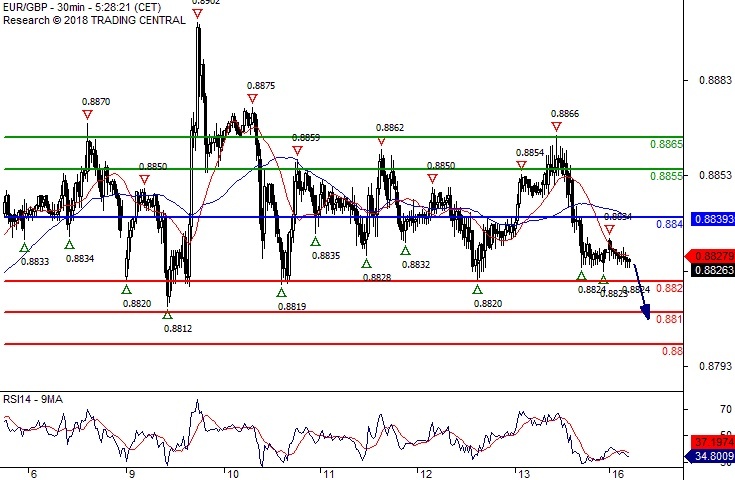Screen dimensions: 735x480
Task: Click the green 0.8855 resistance level label
Action: coord(666,176)
